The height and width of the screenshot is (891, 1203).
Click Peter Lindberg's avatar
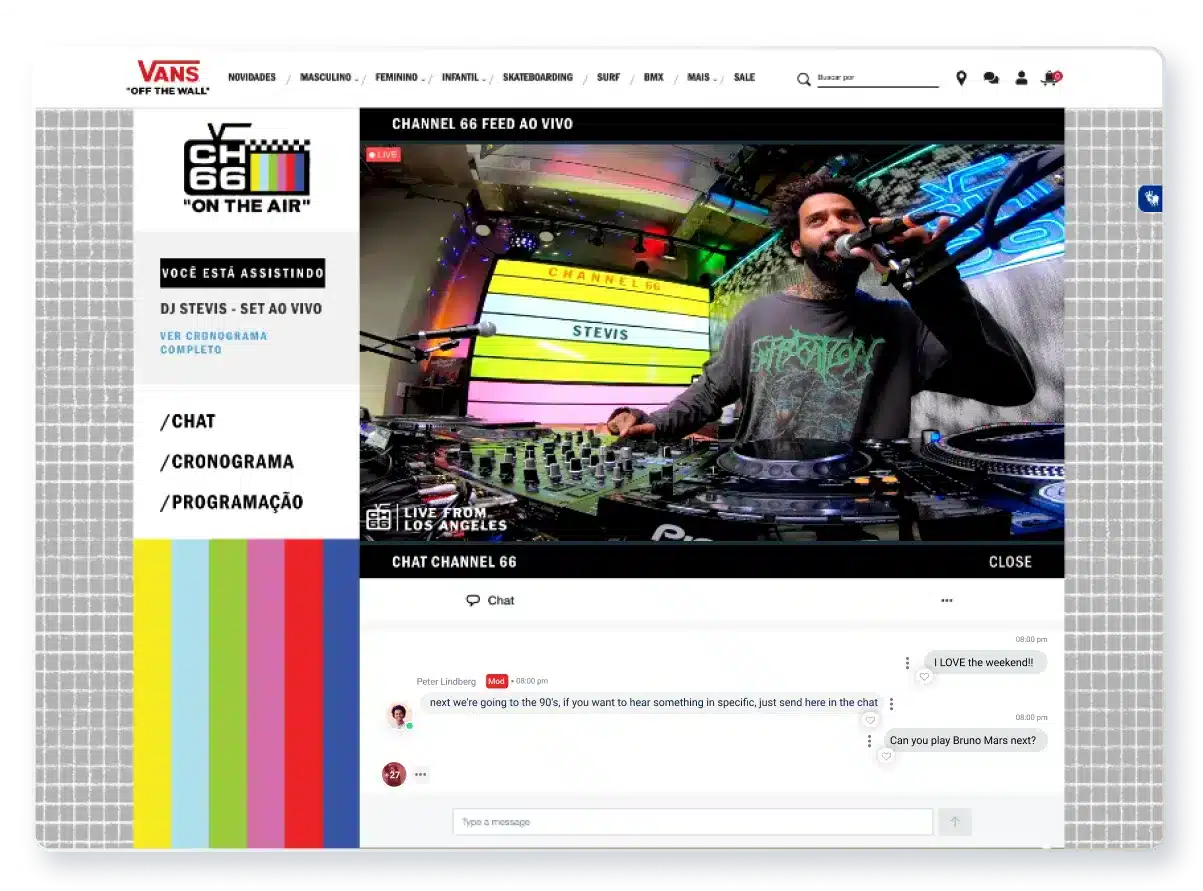[x=399, y=715]
